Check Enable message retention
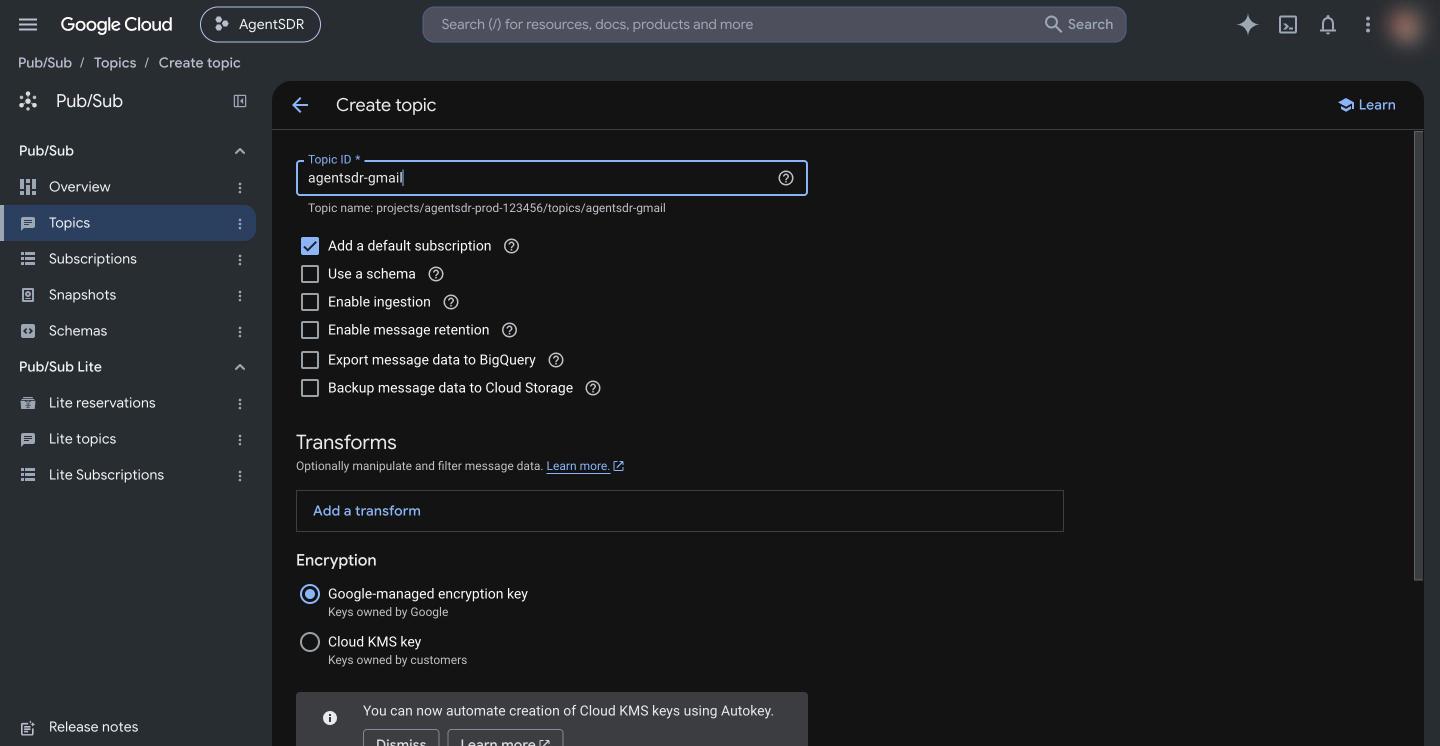This screenshot has height=746, width=1440. coord(310,330)
